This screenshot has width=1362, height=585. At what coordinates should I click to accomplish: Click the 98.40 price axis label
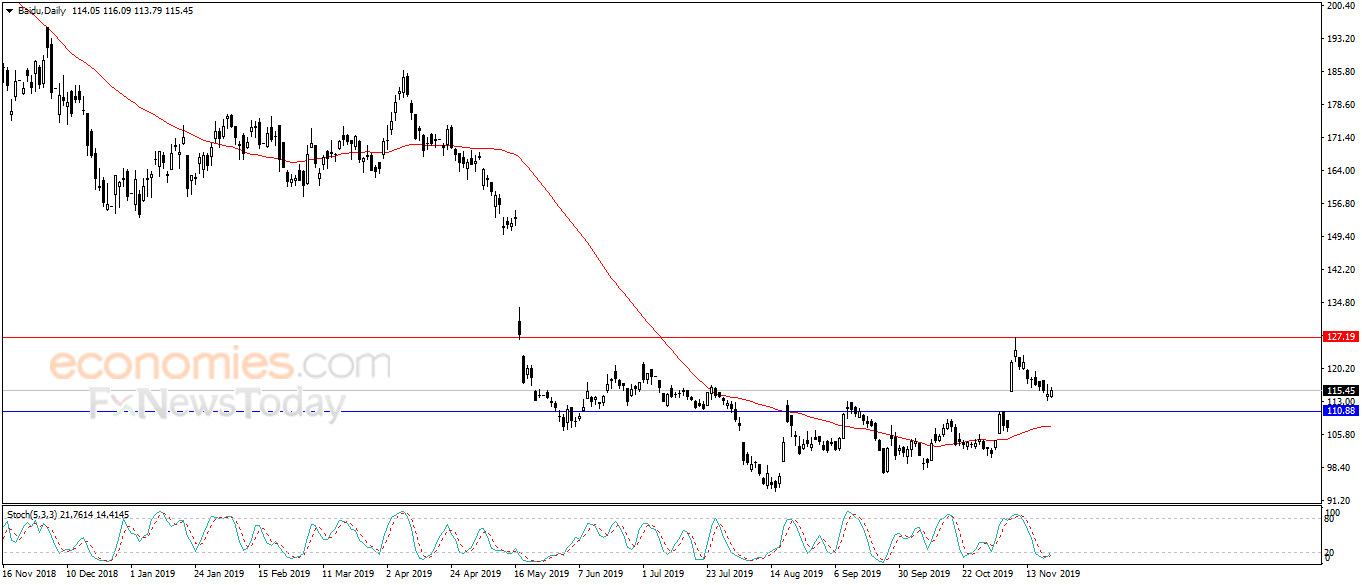point(1338,468)
